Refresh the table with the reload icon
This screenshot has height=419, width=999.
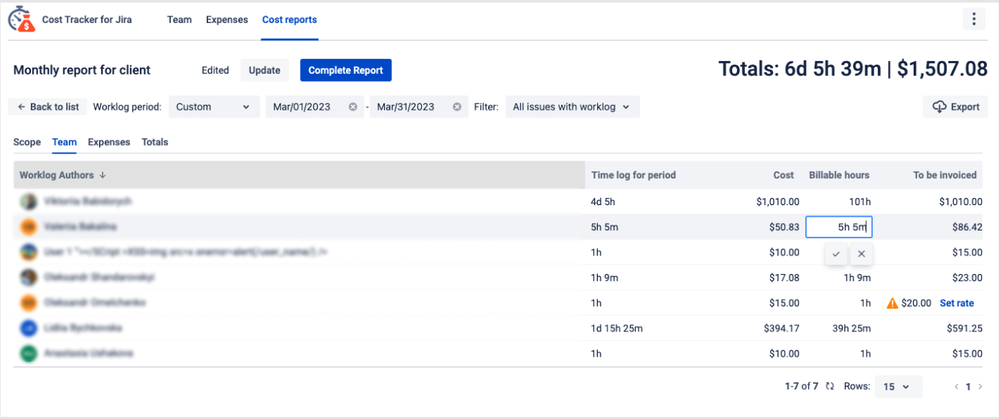point(830,387)
